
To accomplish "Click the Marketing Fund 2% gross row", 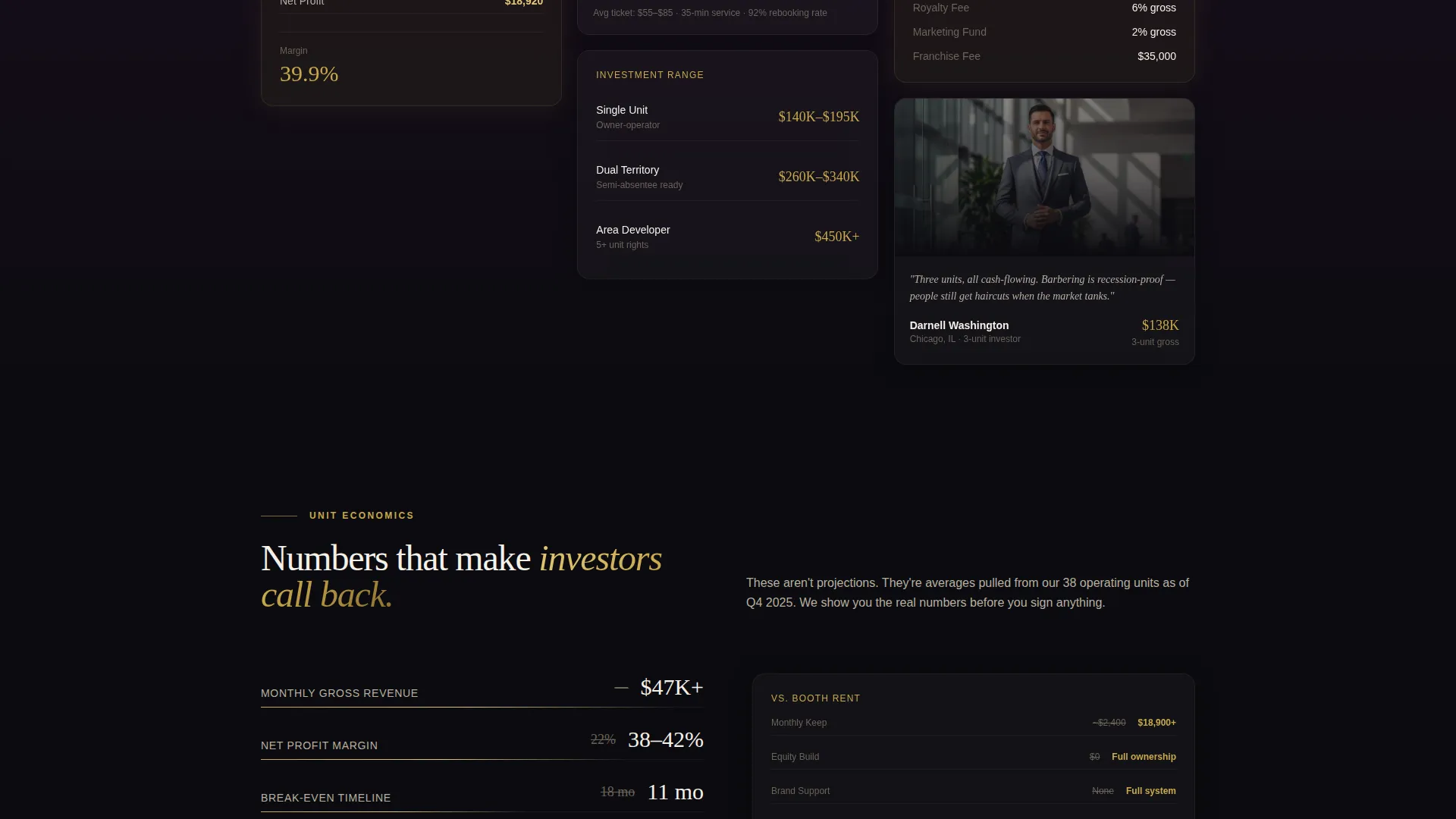I will (1044, 32).
